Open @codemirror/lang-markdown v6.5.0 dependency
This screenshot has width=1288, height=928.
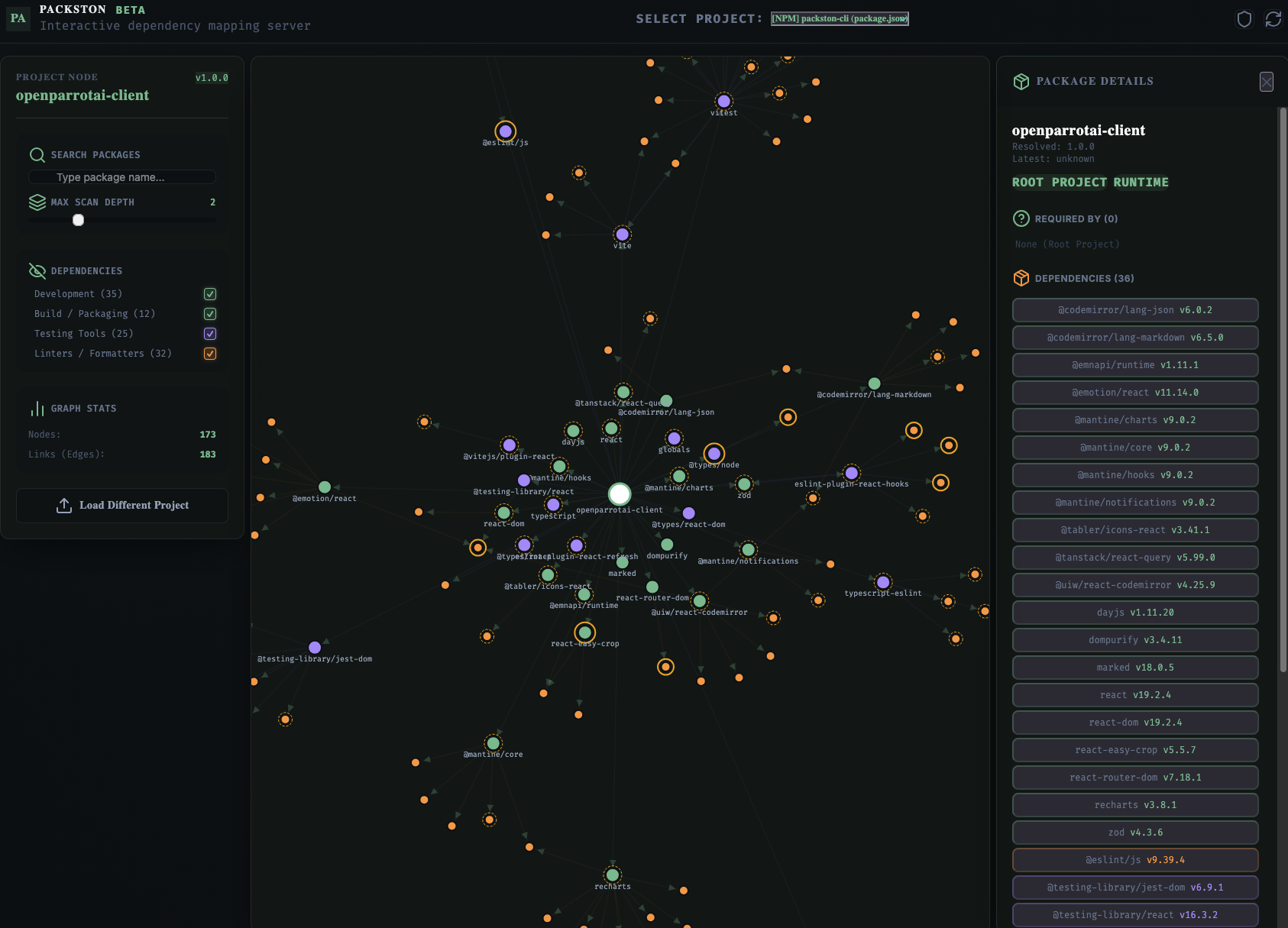pos(1135,338)
